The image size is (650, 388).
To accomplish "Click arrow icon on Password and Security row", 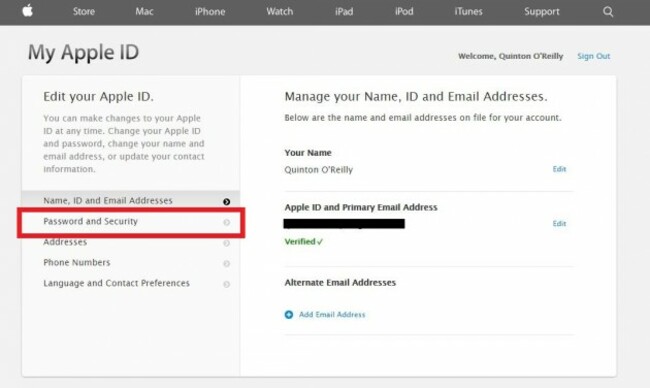I will point(226,223).
